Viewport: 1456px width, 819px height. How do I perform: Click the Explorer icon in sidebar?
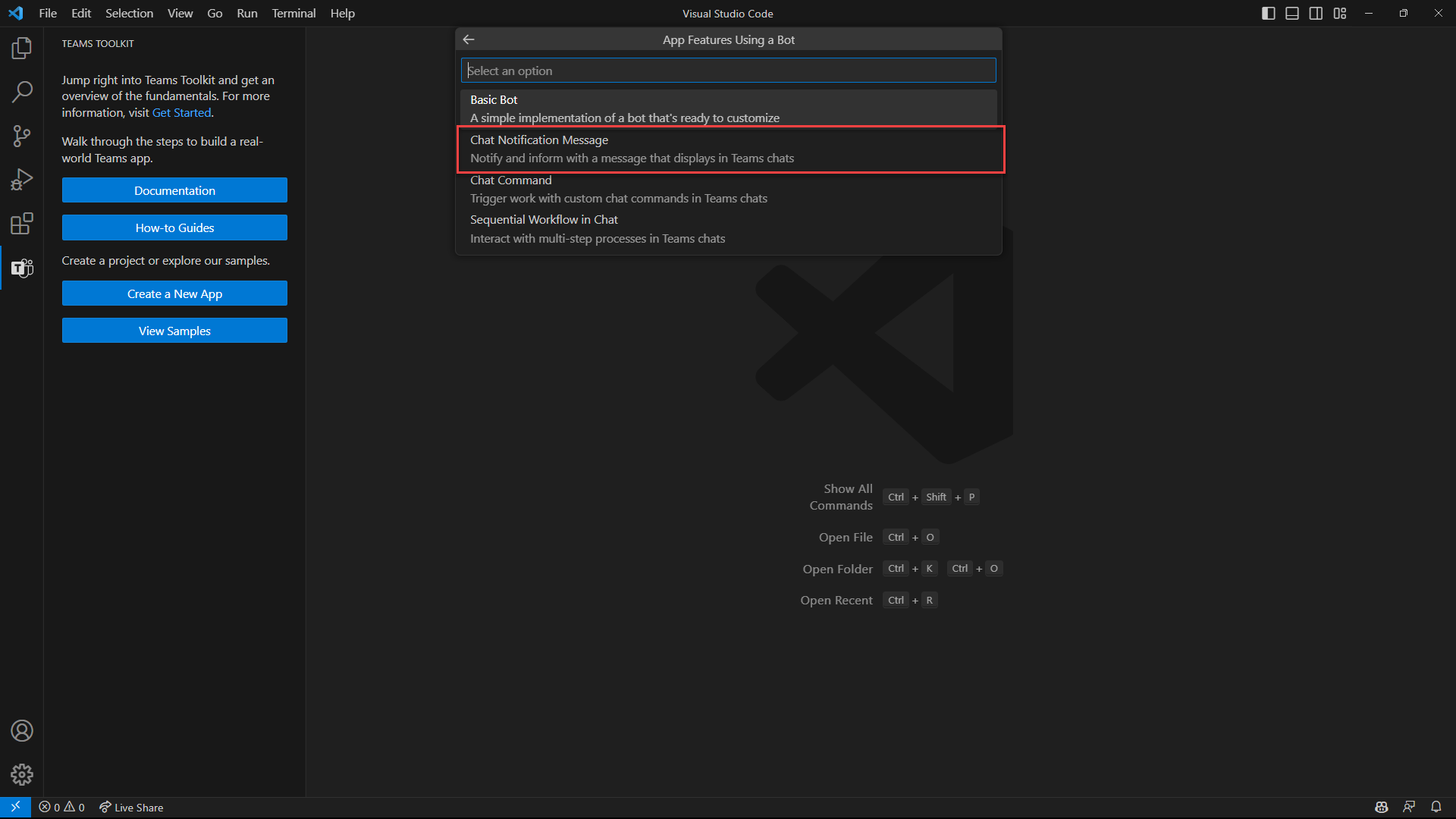pyautogui.click(x=22, y=47)
